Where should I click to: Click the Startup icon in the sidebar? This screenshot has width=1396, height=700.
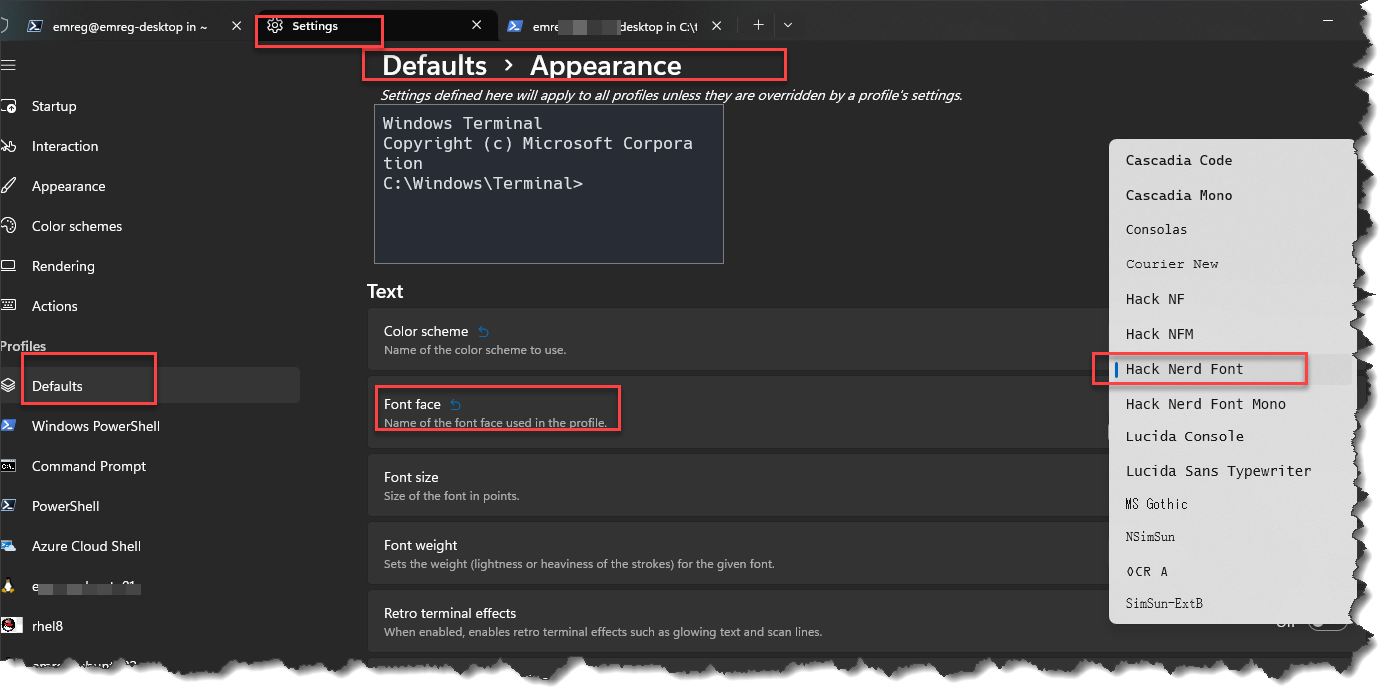tap(9, 106)
